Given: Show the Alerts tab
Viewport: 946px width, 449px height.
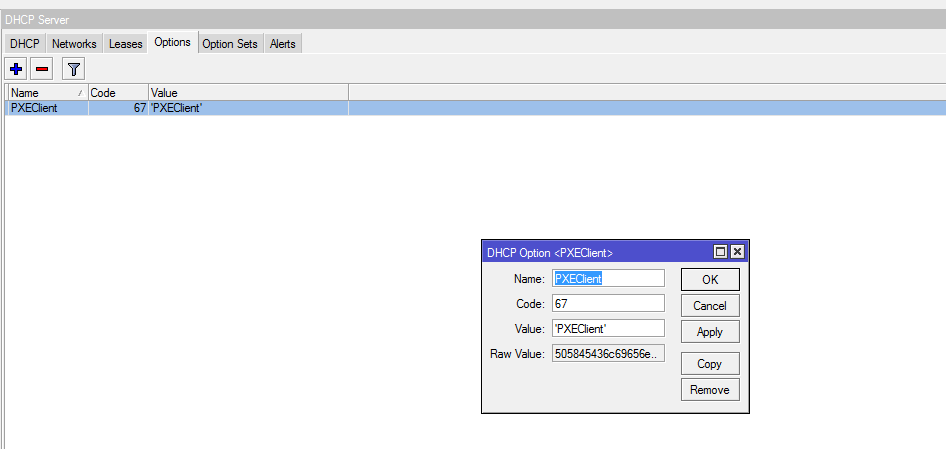Looking at the screenshot, I should coord(282,44).
